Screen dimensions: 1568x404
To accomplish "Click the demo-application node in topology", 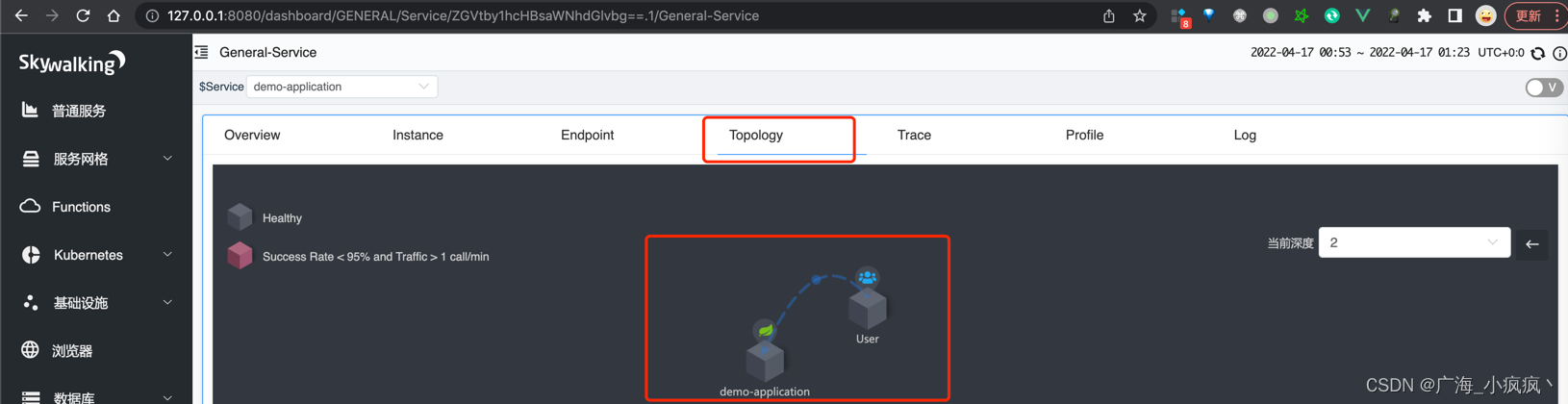I will tap(765, 361).
